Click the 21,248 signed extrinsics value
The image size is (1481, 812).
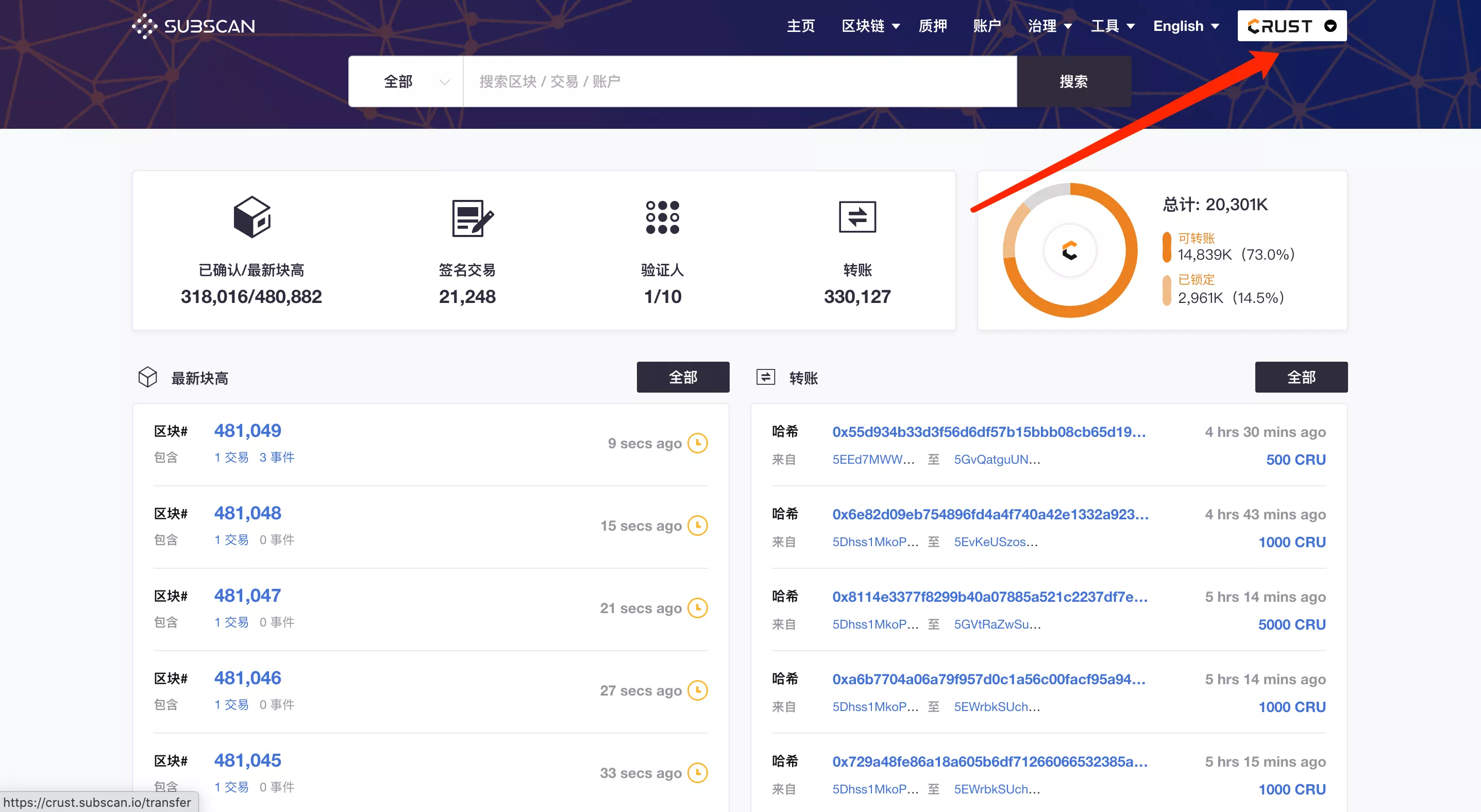pyautogui.click(x=467, y=297)
